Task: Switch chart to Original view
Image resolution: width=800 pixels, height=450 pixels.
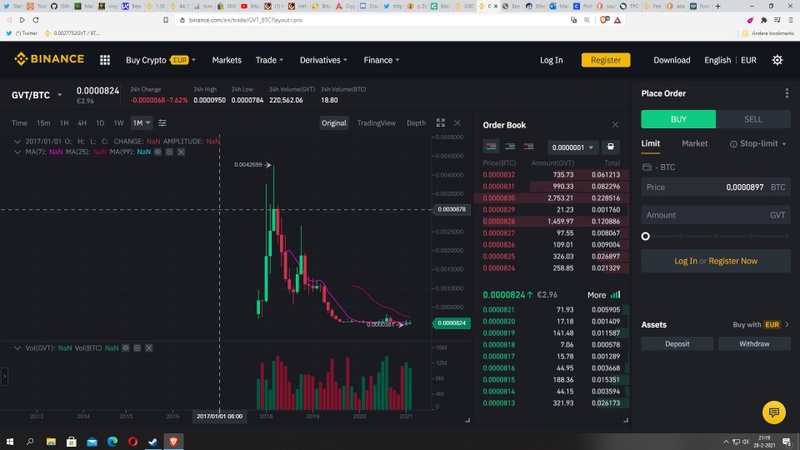Action: pos(334,123)
